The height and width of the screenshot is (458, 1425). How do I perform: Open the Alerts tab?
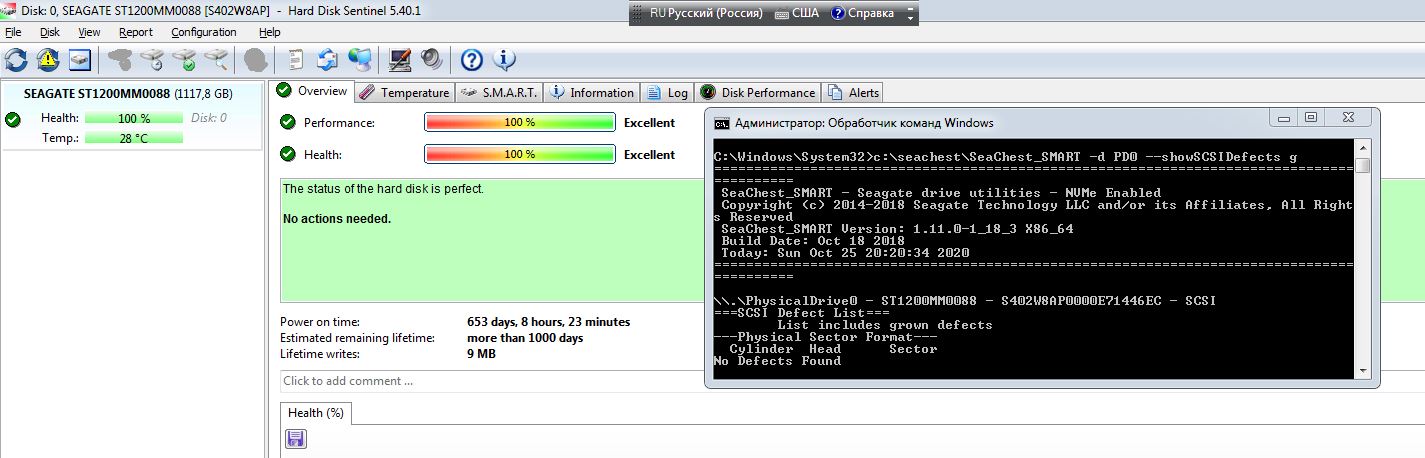(x=852, y=92)
